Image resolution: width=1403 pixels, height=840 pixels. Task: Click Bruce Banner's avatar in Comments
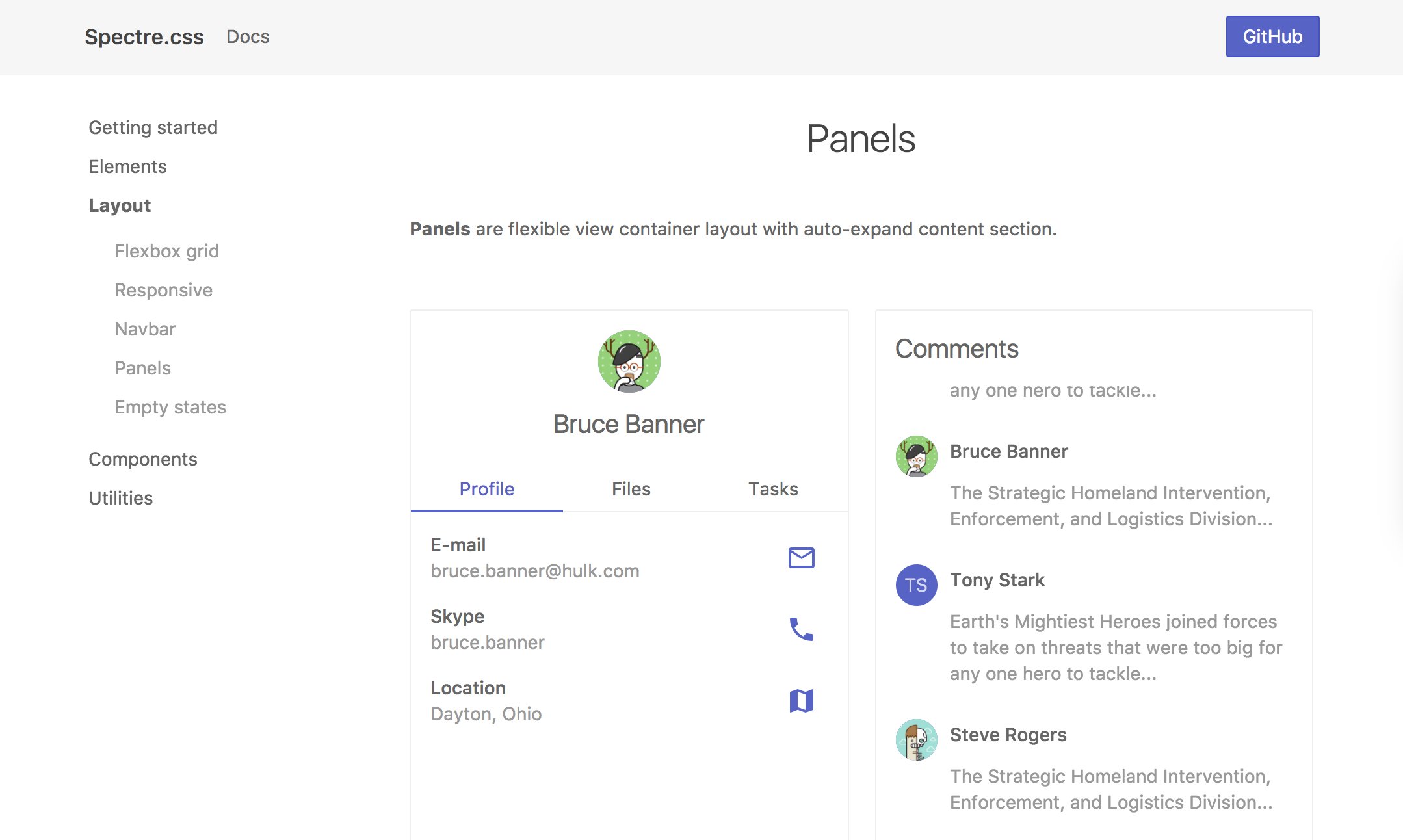coord(916,456)
